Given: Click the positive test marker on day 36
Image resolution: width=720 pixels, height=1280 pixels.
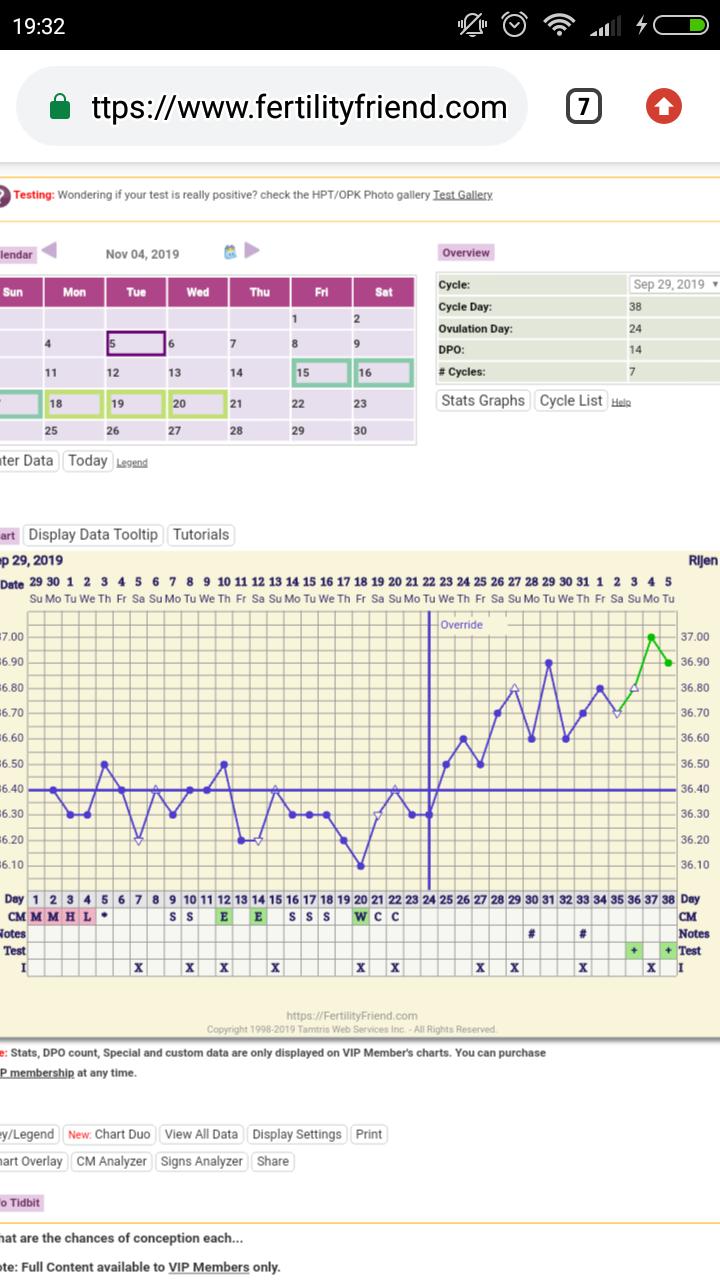Looking at the screenshot, I should click(634, 951).
